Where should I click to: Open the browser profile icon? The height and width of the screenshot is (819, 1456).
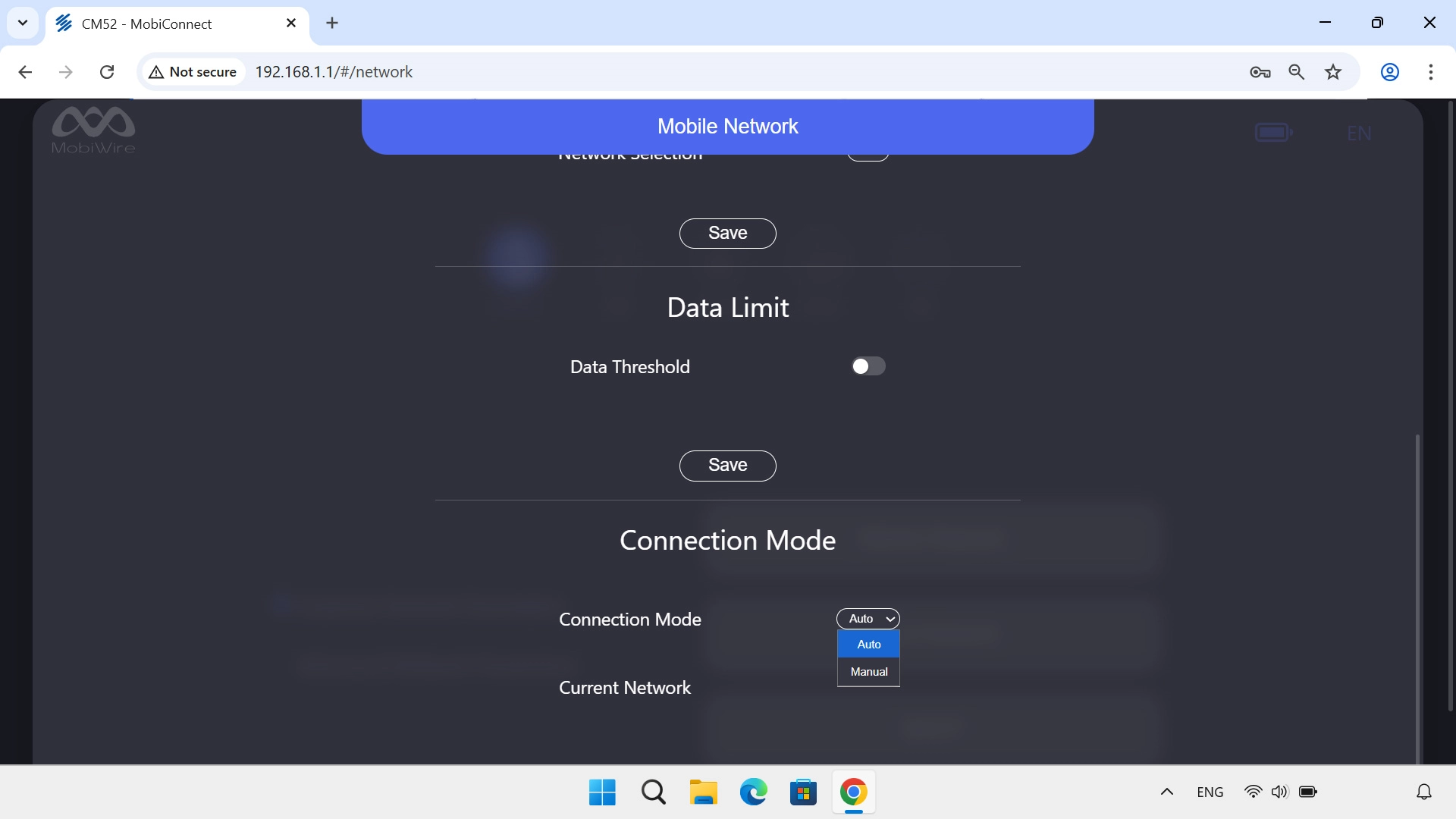coord(1390,72)
